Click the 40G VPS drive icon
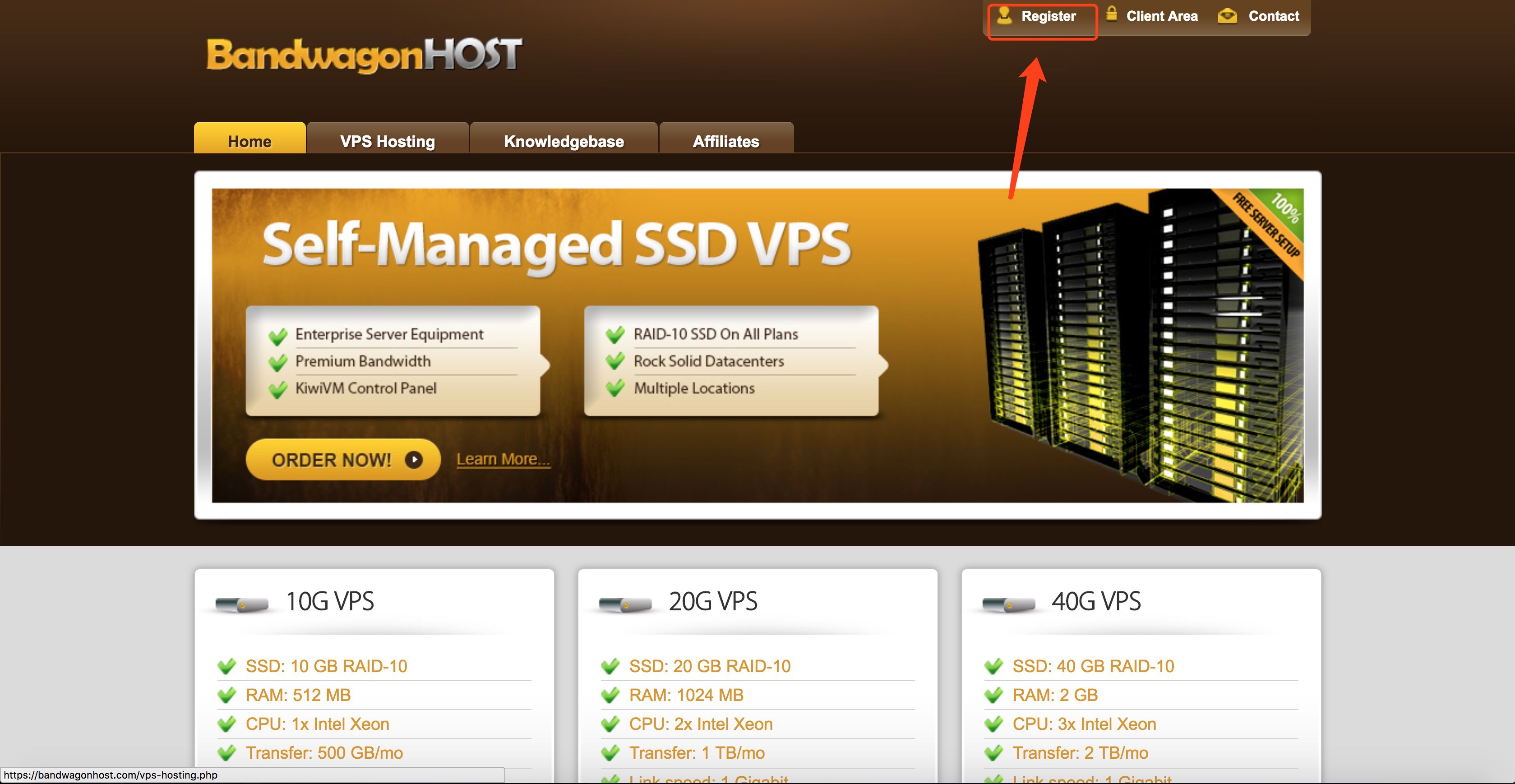This screenshot has width=1515, height=784. pyautogui.click(x=1009, y=604)
